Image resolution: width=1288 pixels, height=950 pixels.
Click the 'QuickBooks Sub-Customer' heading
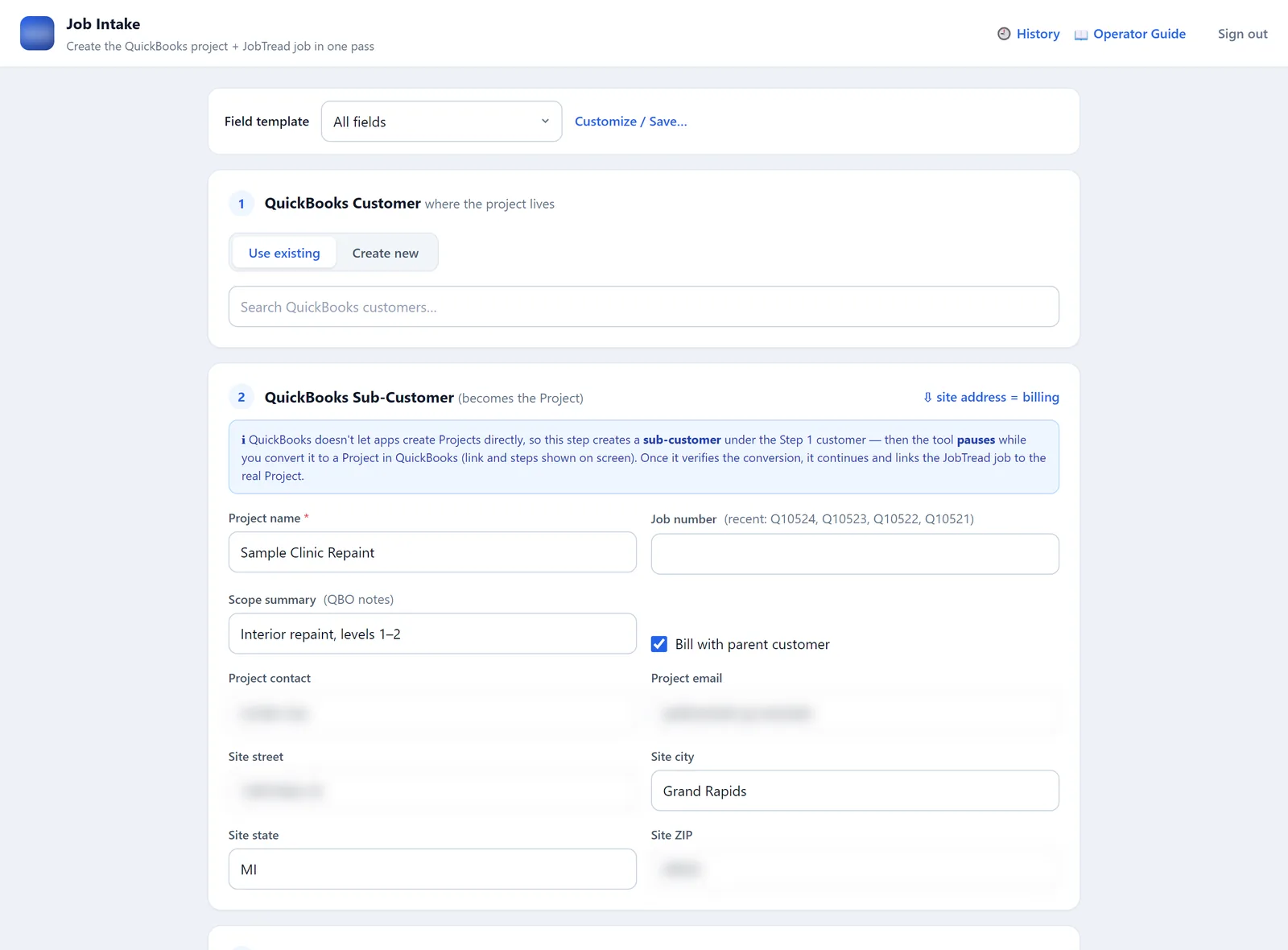(359, 397)
